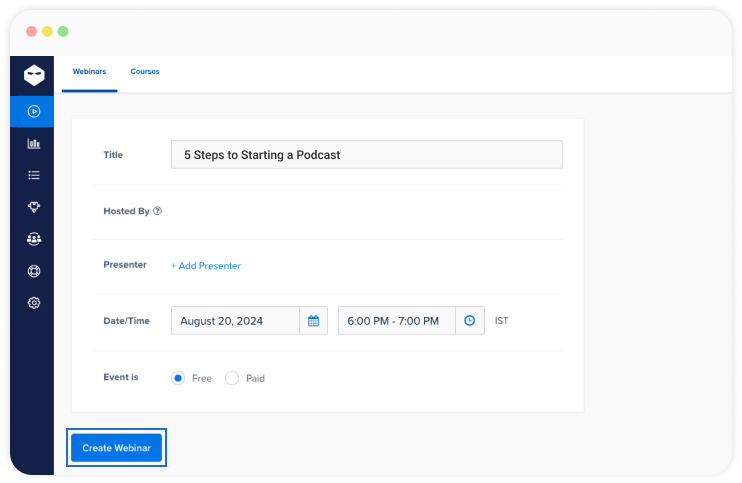Click the August 20, 2024 date field
Image resolution: width=742 pixels, height=483 pixels.
[235, 321]
